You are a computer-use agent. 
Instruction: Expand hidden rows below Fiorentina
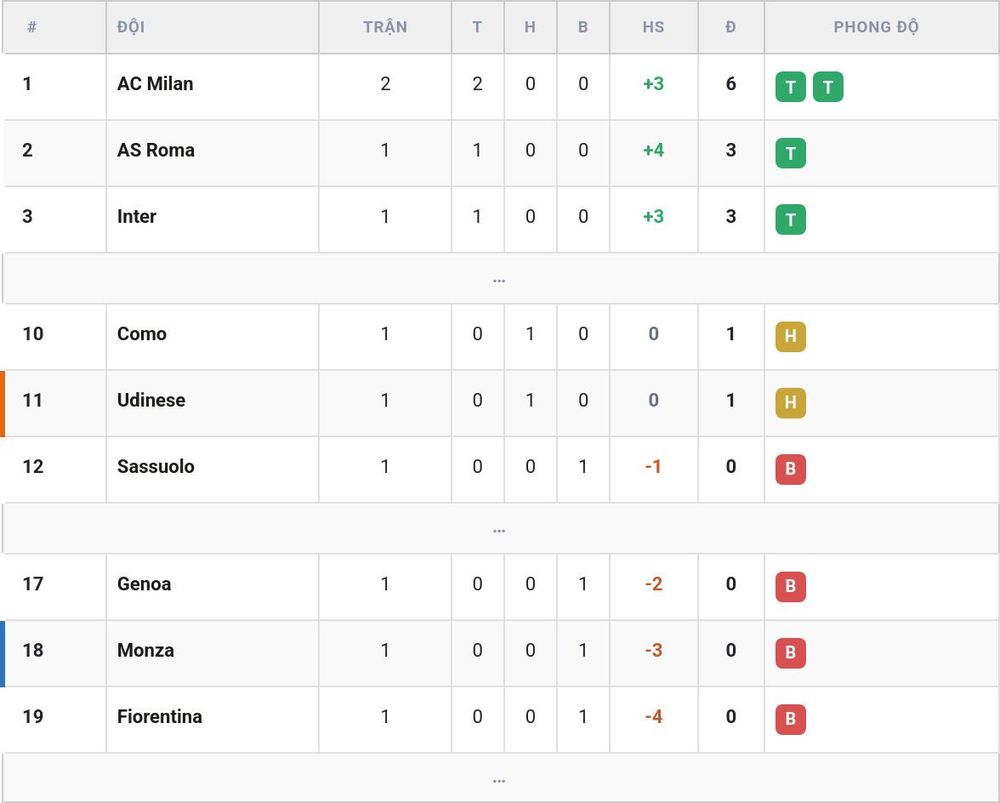point(499,779)
